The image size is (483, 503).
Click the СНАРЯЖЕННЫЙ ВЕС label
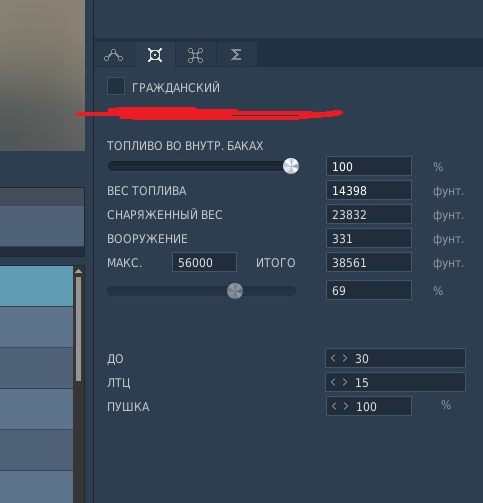(x=165, y=215)
